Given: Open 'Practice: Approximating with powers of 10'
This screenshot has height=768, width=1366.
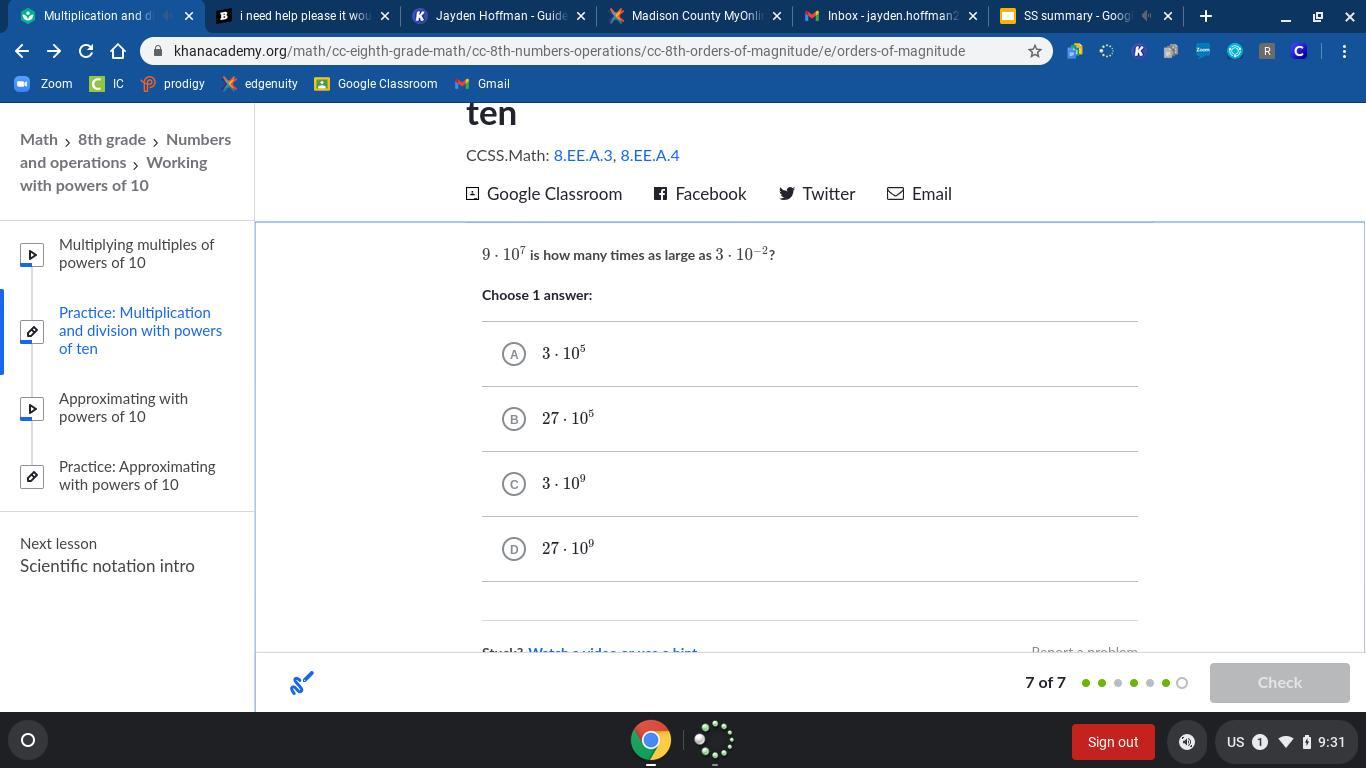Looking at the screenshot, I should (x=137, y=476).
